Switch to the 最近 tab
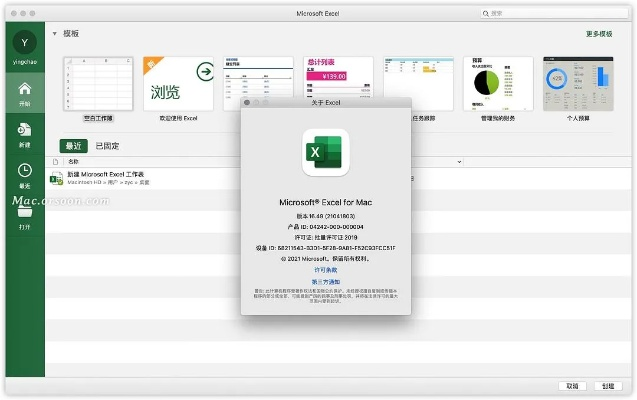The width and height of the screenshot is (637, 400). pos(74,146)
